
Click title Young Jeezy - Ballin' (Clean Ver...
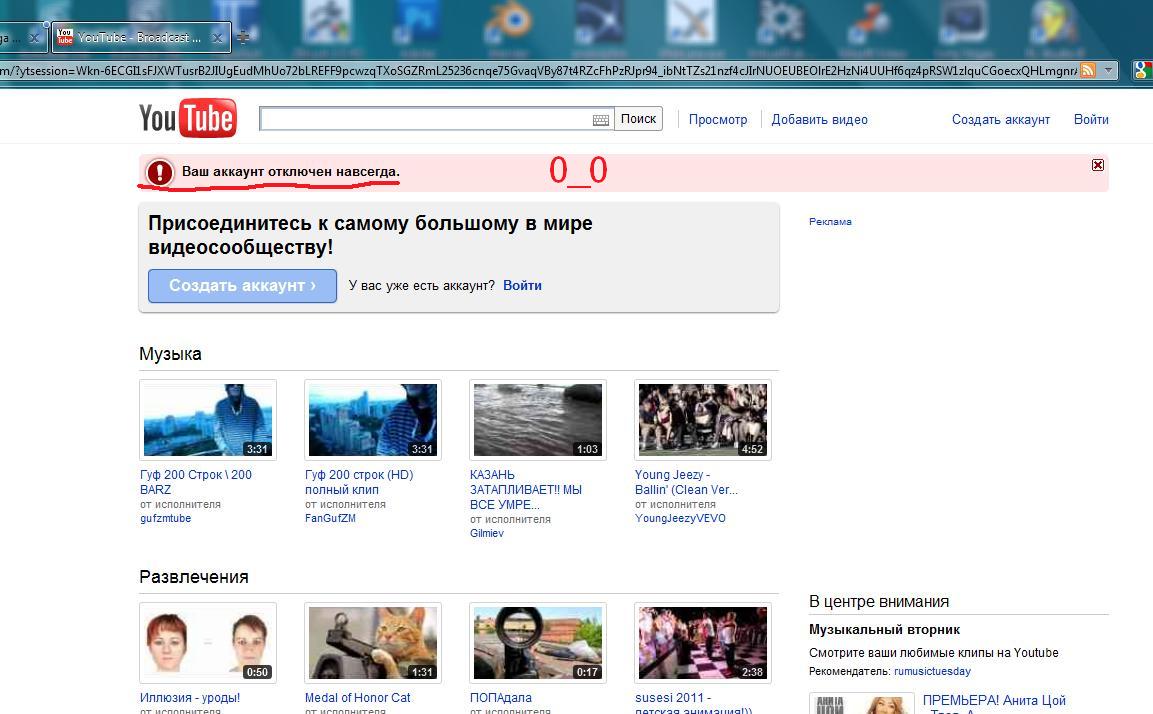coord(686,482)
